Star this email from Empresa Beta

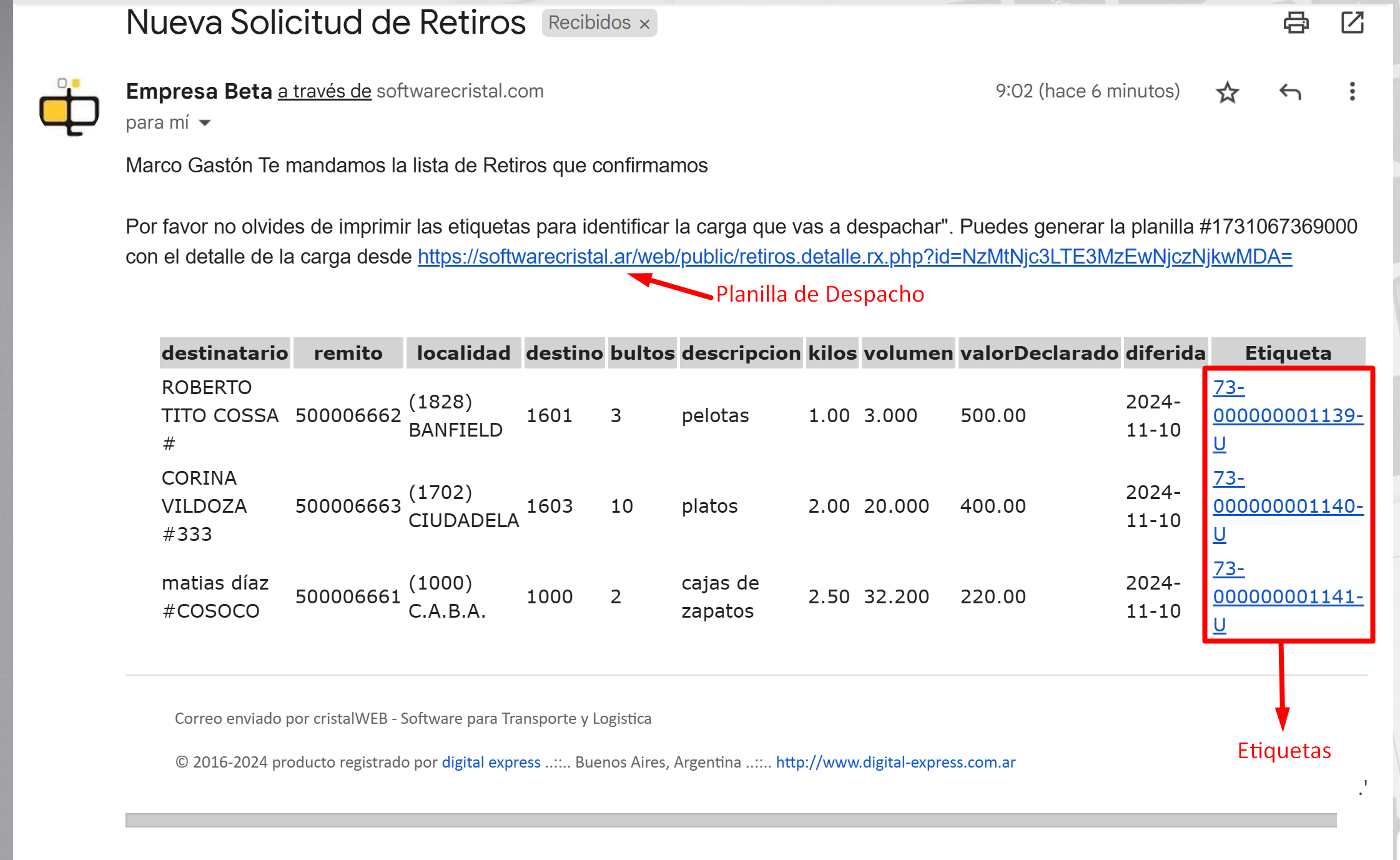click(1227, 92)
